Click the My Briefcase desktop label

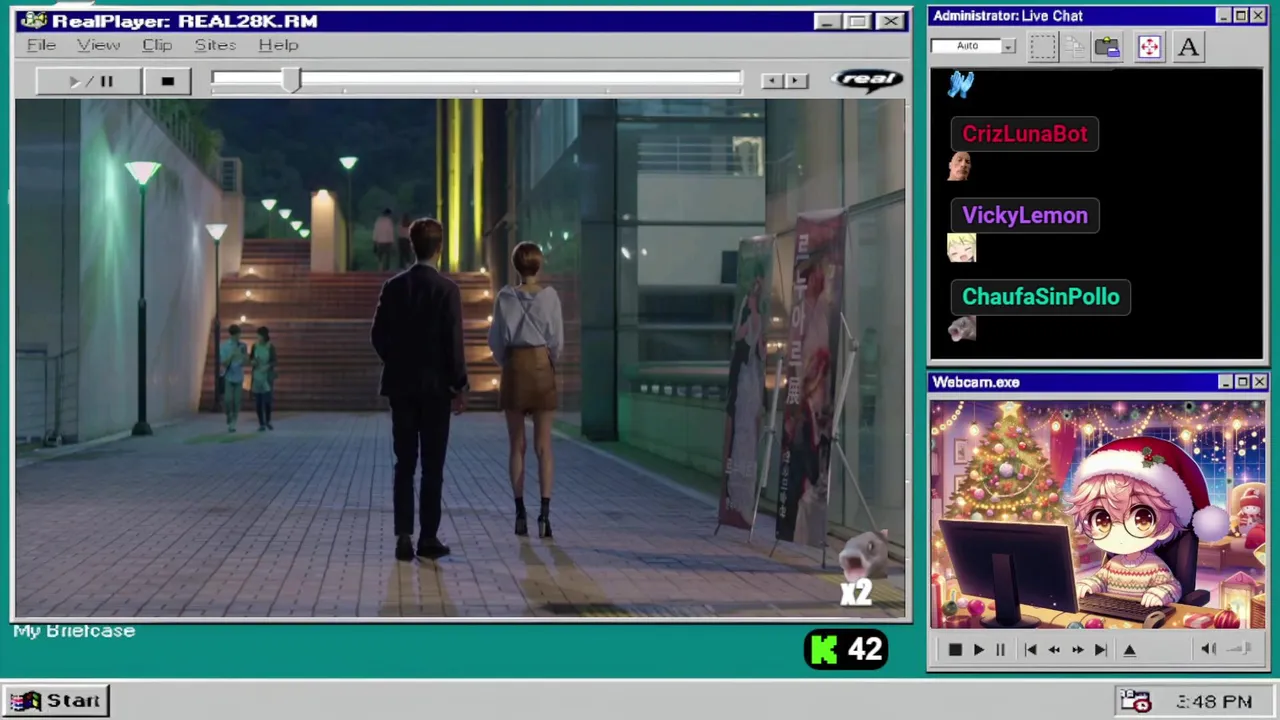click(74, 631)
